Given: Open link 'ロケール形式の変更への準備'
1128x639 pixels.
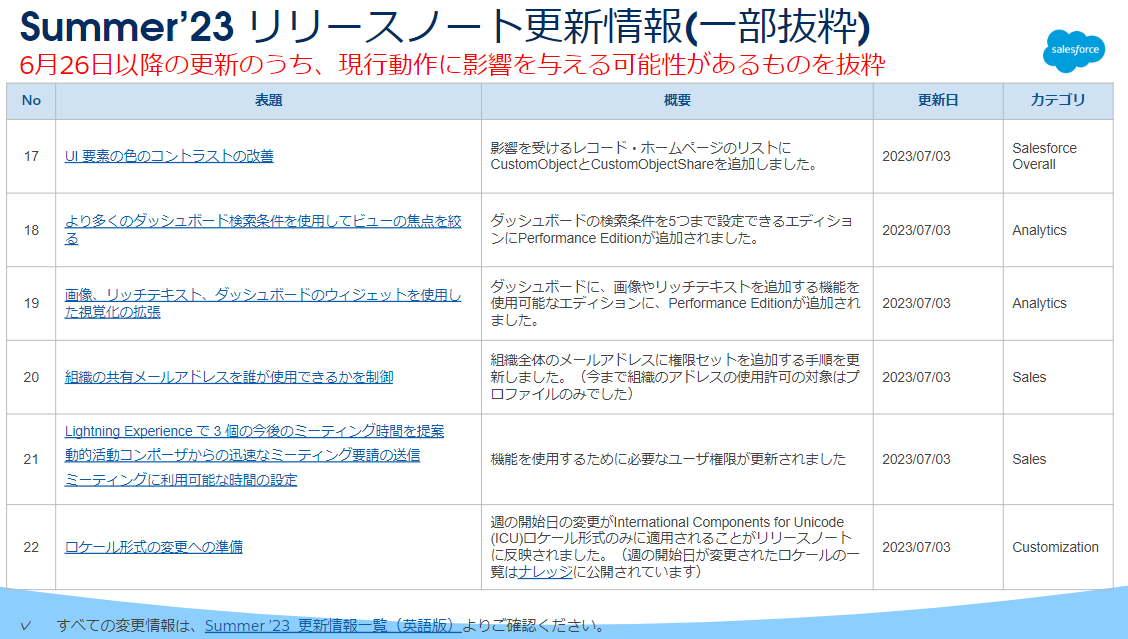Looking at the screenshot, I should click(x=153, y=547).
